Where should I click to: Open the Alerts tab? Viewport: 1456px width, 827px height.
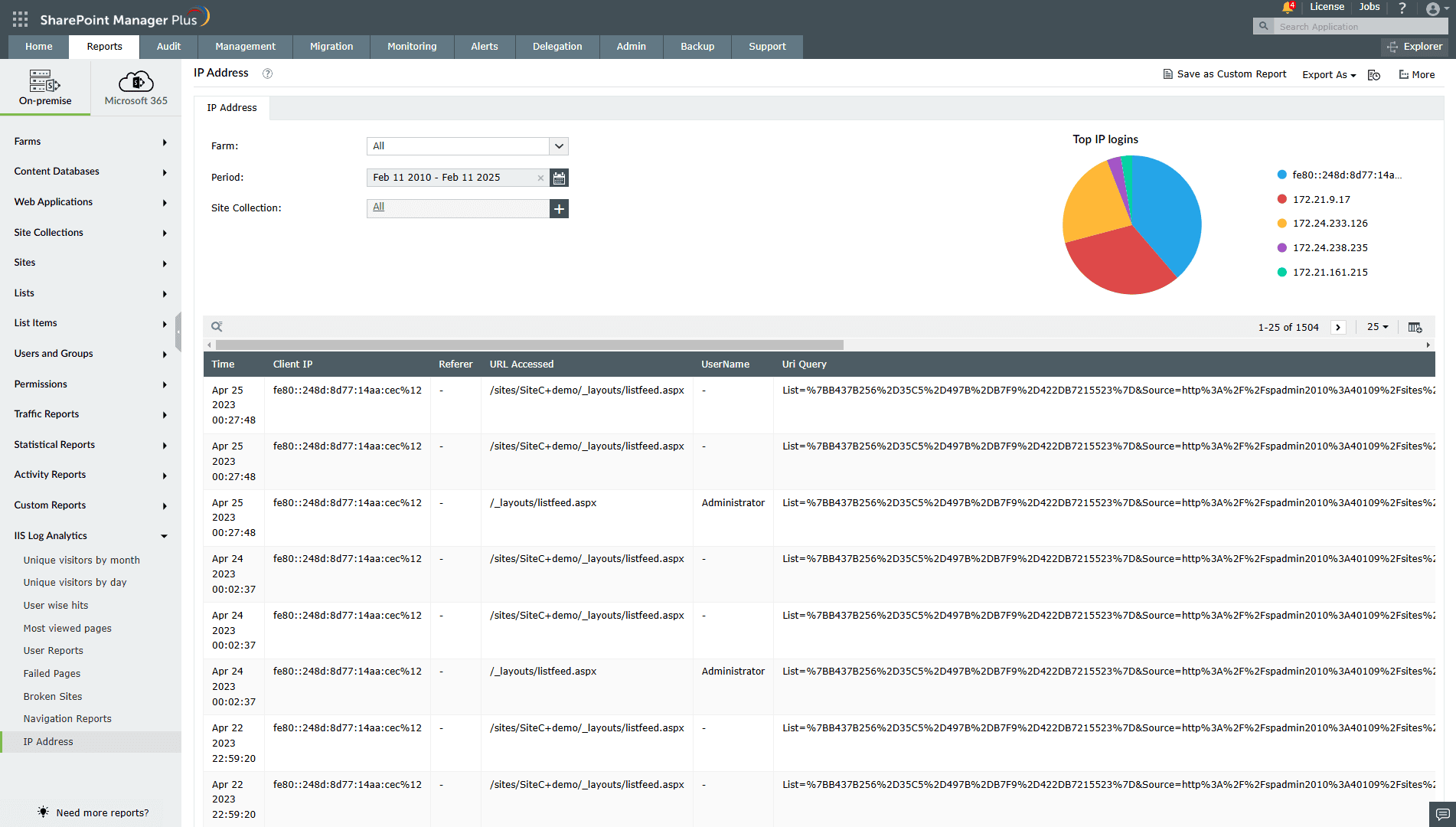click(x=485, y=47)
